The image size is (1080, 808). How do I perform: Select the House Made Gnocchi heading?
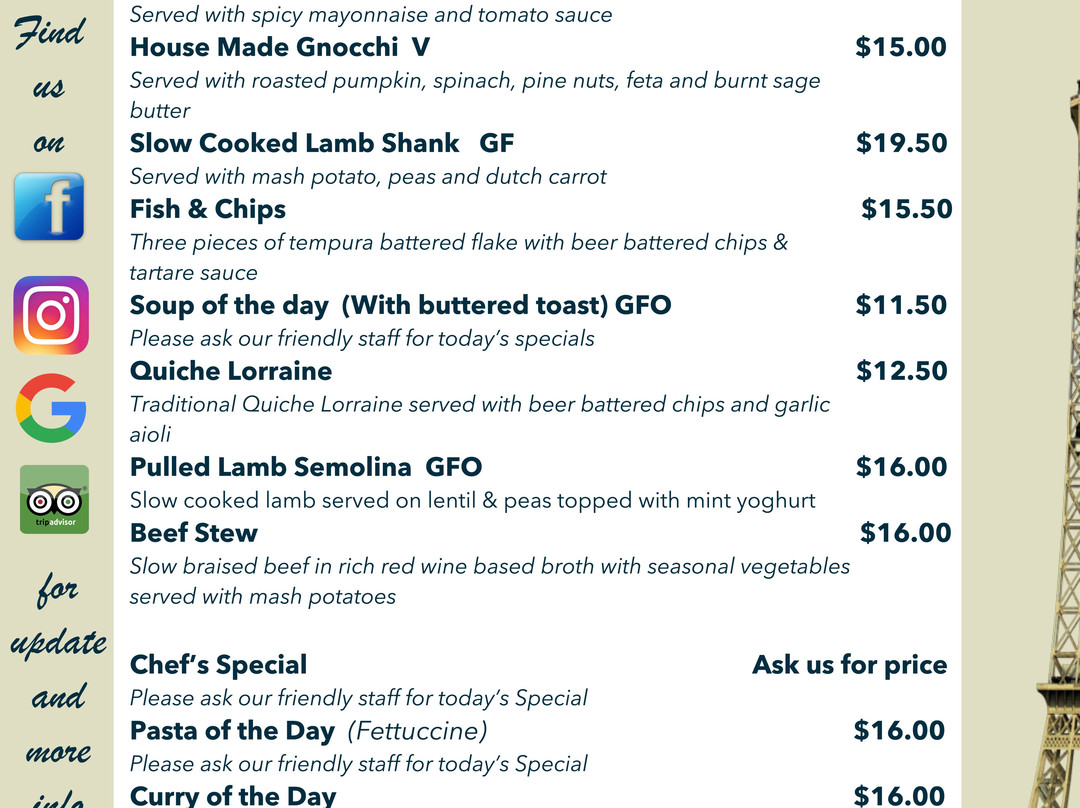coord(279,47)
